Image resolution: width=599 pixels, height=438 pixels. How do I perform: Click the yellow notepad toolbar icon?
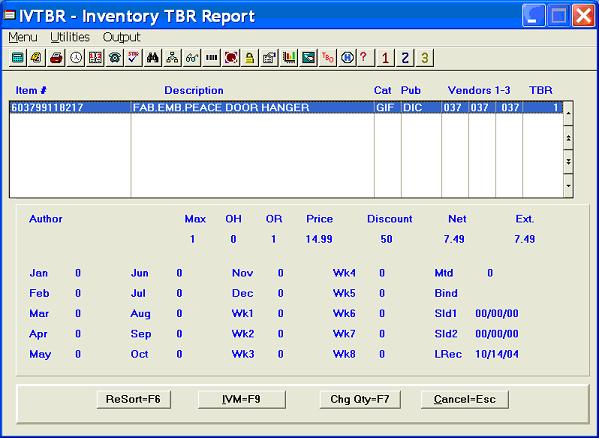coord(37,58)
